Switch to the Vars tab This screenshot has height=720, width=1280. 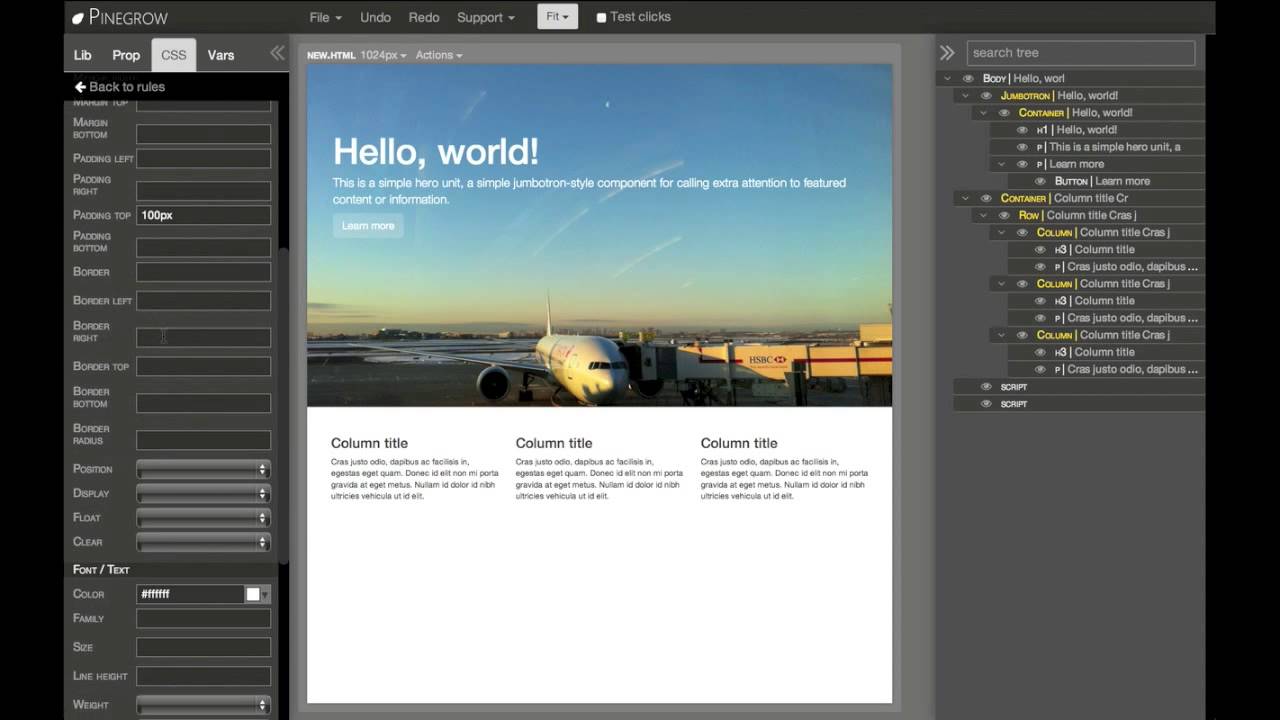click(221, 55)
